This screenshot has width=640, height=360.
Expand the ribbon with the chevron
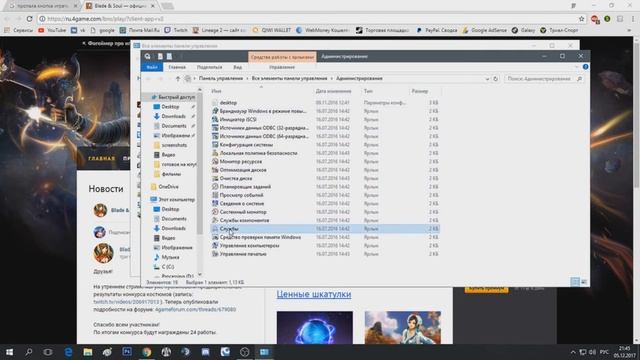576,67
